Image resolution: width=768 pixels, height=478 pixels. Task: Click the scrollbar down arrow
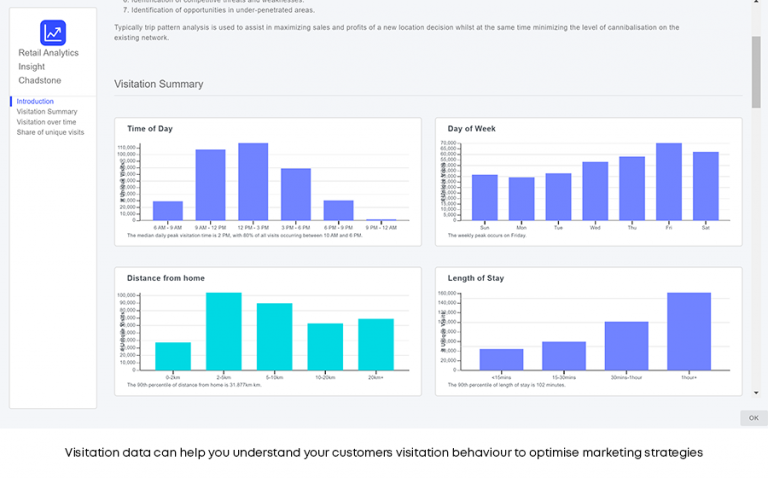pyautogui.click(x=756, y=394)
